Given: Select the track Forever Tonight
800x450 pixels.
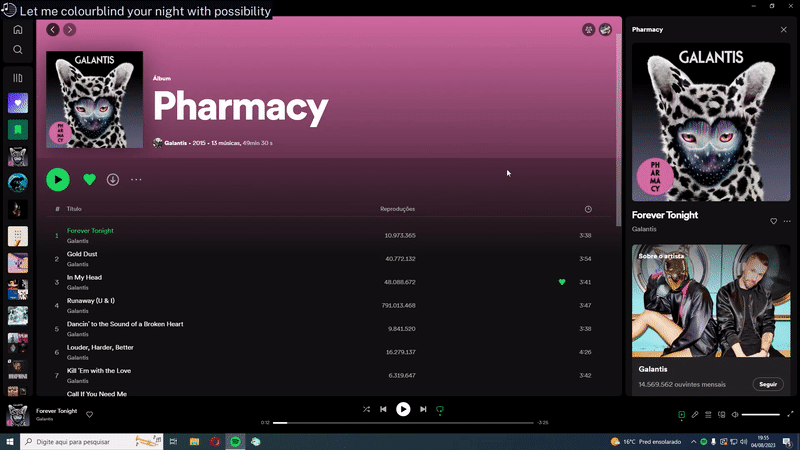Looking at the screenshot, I should click(90, 231).
